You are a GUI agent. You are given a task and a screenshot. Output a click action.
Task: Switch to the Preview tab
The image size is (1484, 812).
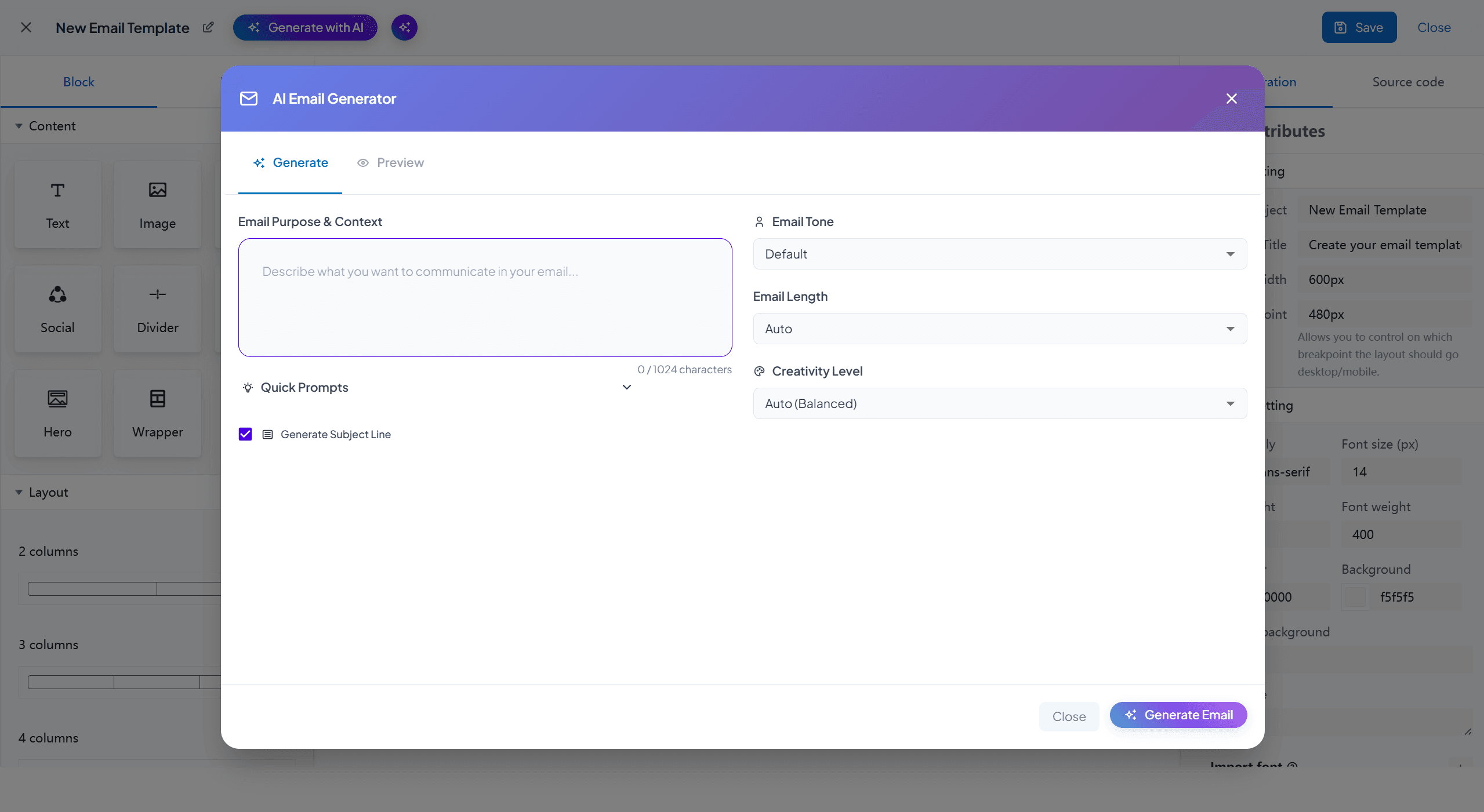pyautogui.click(x=390, y=163)
